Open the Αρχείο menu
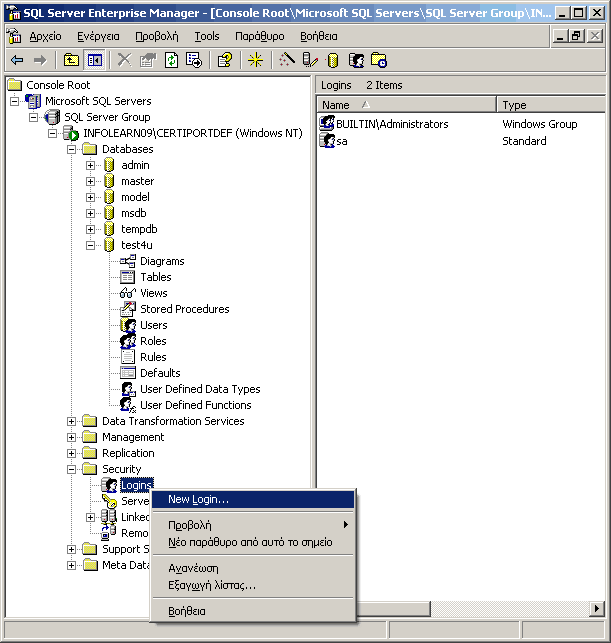 (x=46, y=36)
